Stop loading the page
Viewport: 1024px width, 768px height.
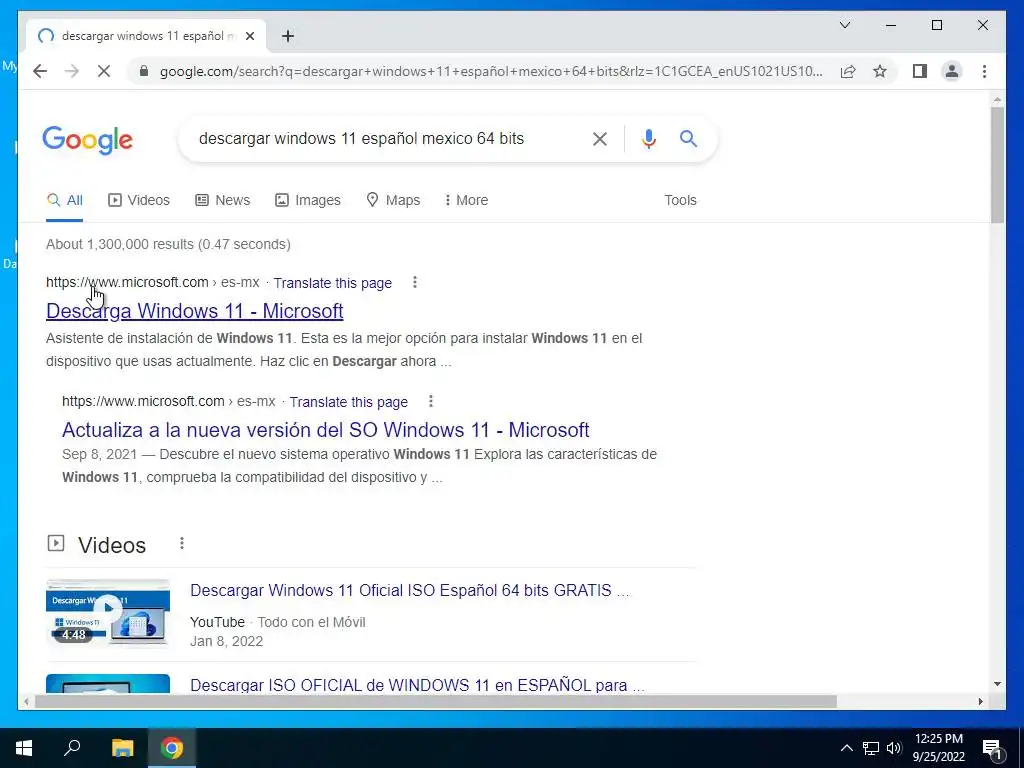pos(104,71)
